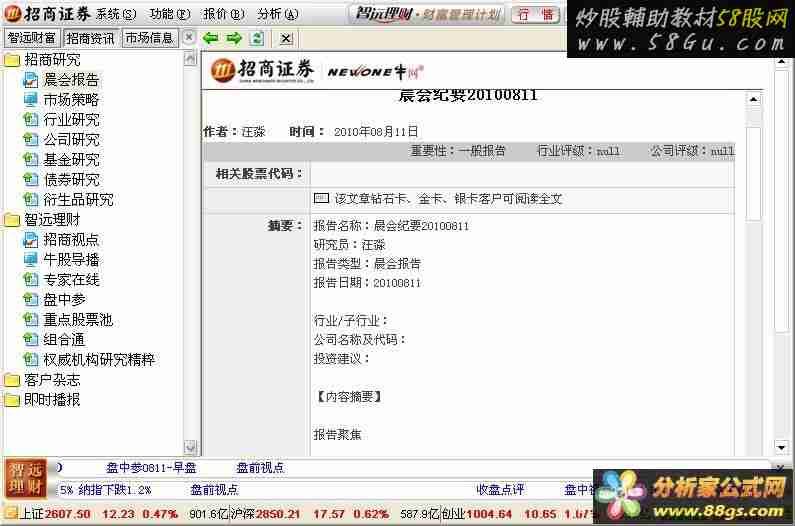
Task: Click the report's inner scrollbar thumb
Action: point(754,172)
